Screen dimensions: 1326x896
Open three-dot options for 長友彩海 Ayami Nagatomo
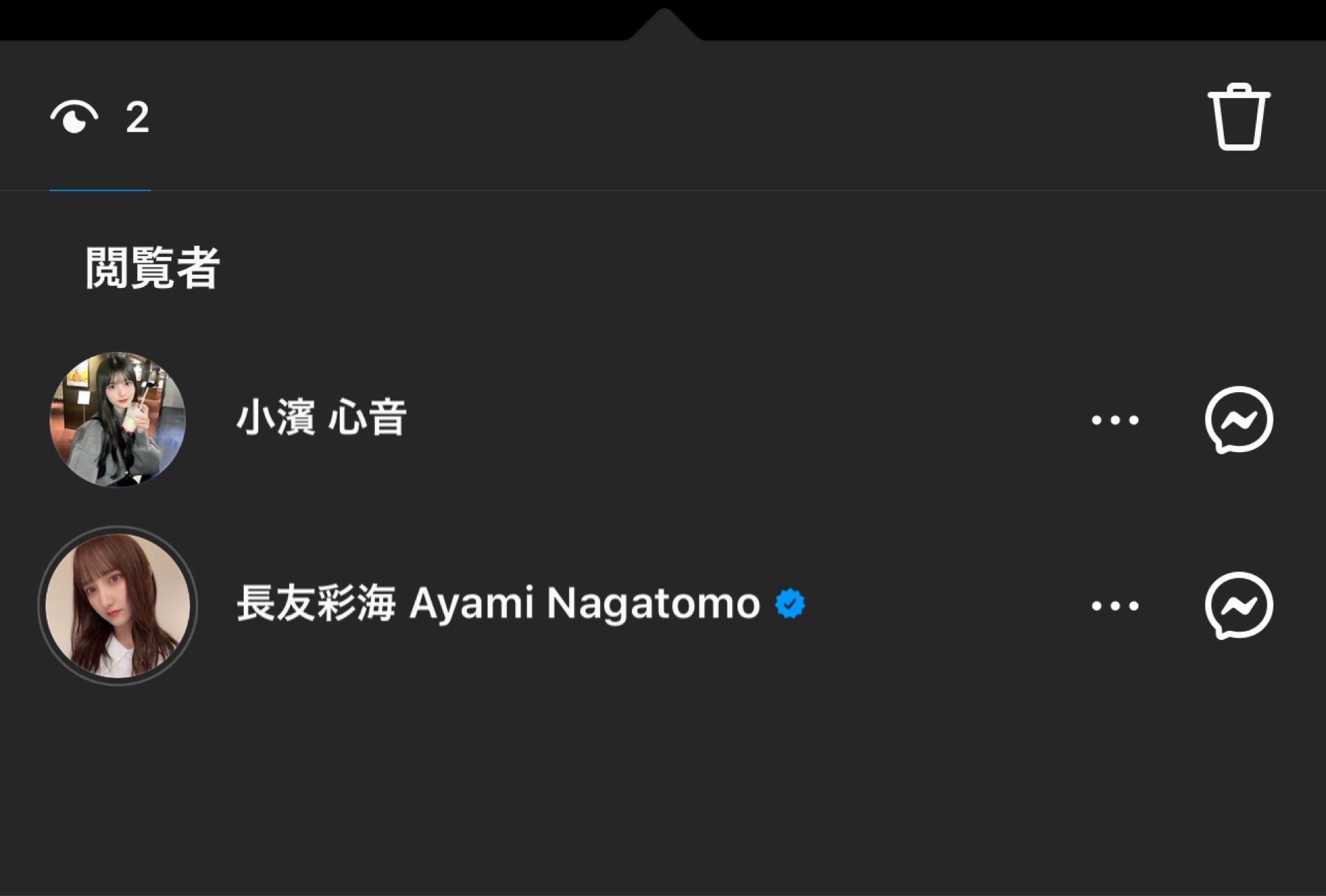coord(1115,605)
